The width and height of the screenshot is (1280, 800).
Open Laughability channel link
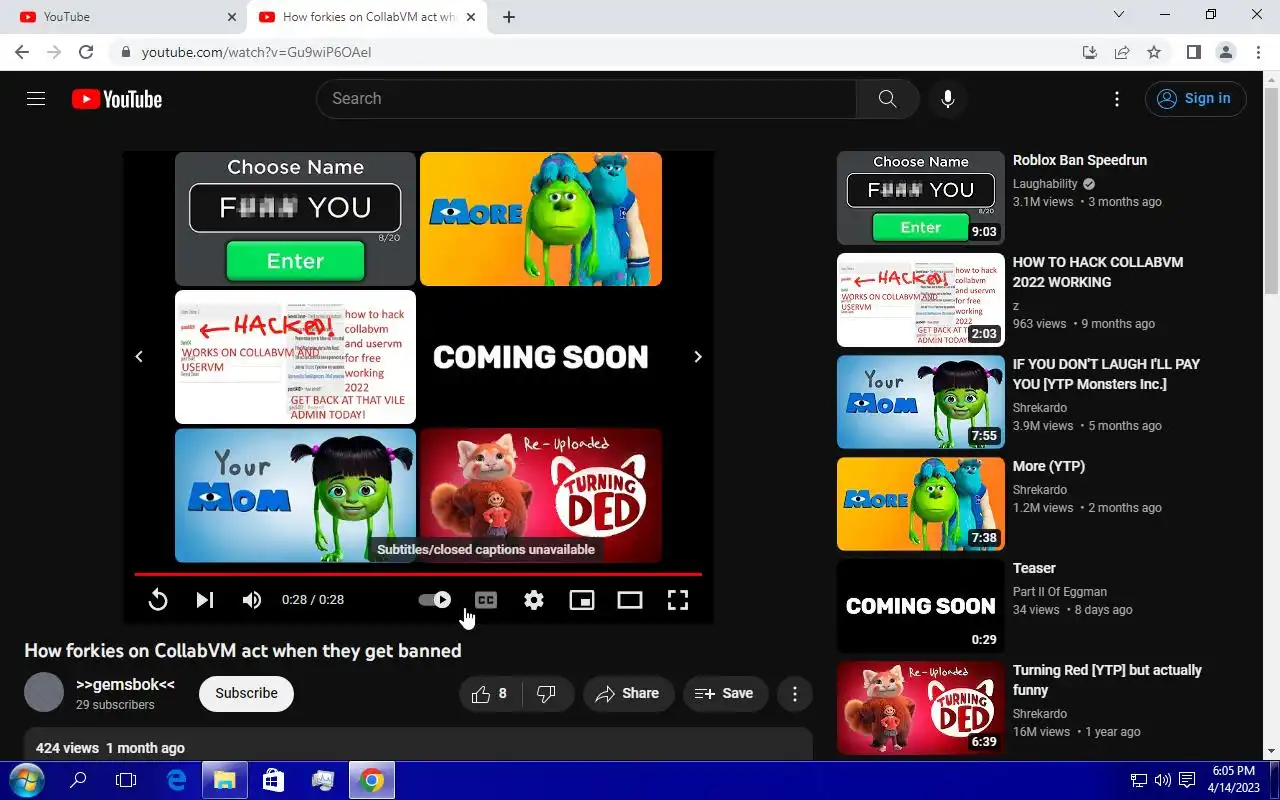pos(1045,184)
